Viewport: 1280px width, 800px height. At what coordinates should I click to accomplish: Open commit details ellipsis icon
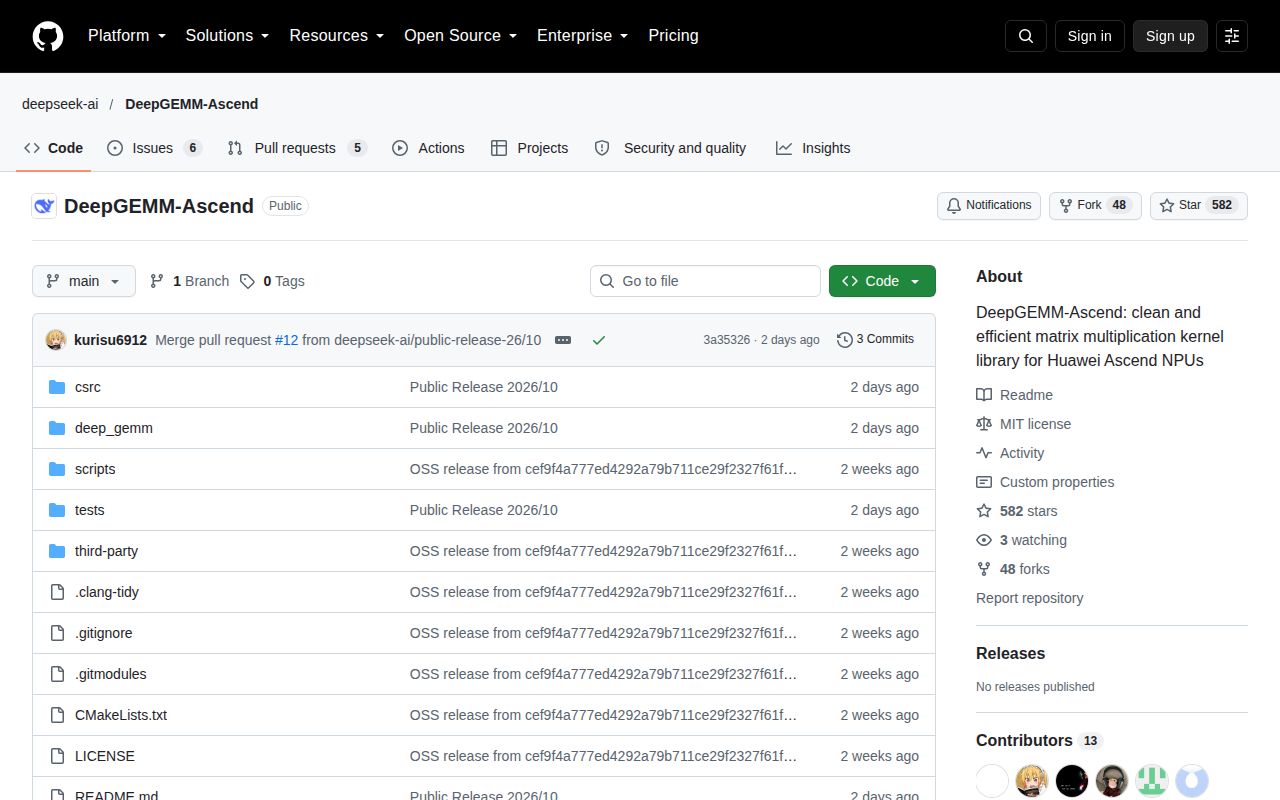pos(563,340)
